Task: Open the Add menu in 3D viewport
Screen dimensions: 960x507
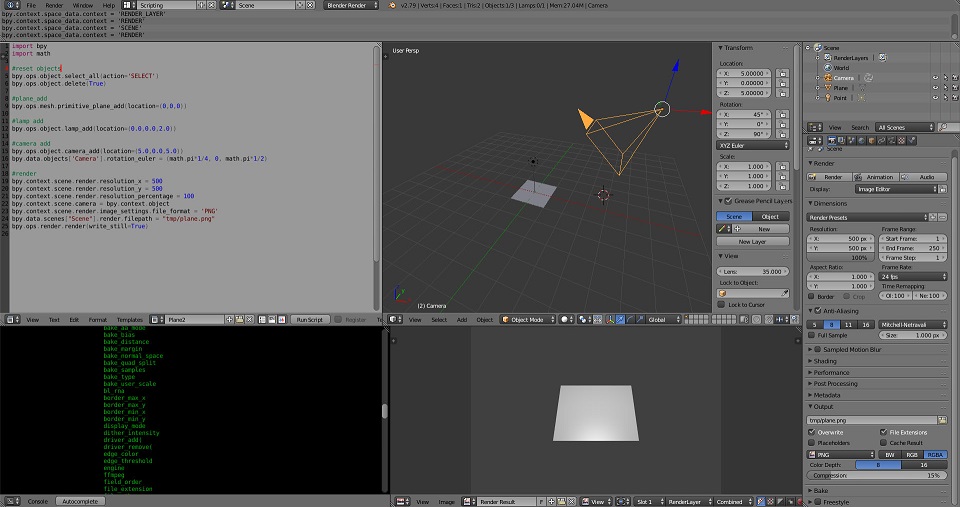Action: tap(462, 320)
